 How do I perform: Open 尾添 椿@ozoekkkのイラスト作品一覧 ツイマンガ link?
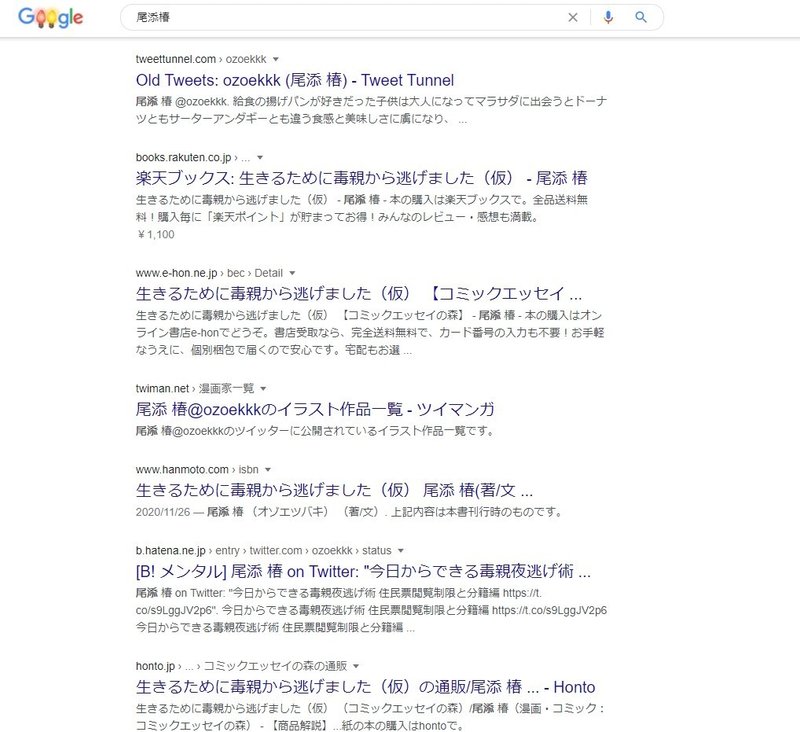pos(315,409)
